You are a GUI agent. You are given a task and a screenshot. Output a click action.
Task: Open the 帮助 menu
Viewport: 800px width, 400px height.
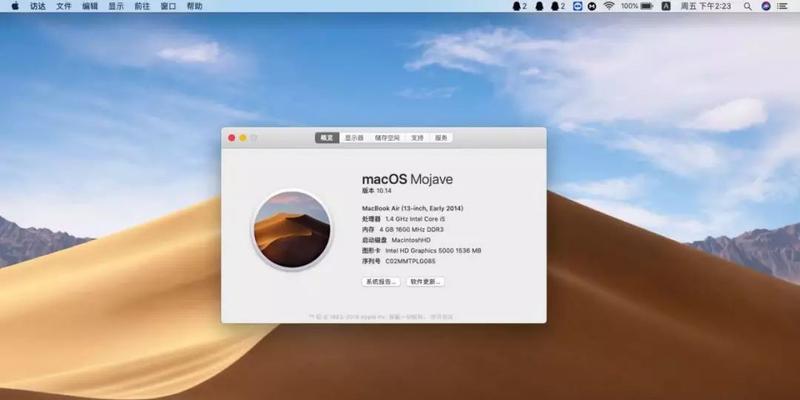tap(194, 6)
